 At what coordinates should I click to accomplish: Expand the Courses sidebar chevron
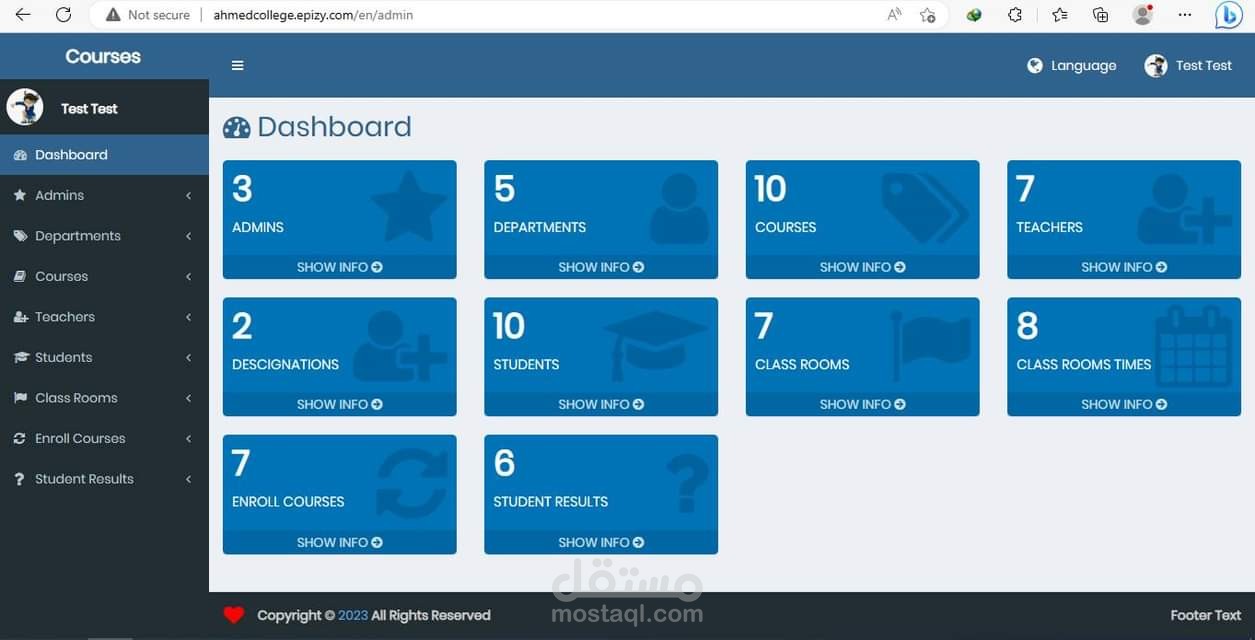tap(188, 277)
